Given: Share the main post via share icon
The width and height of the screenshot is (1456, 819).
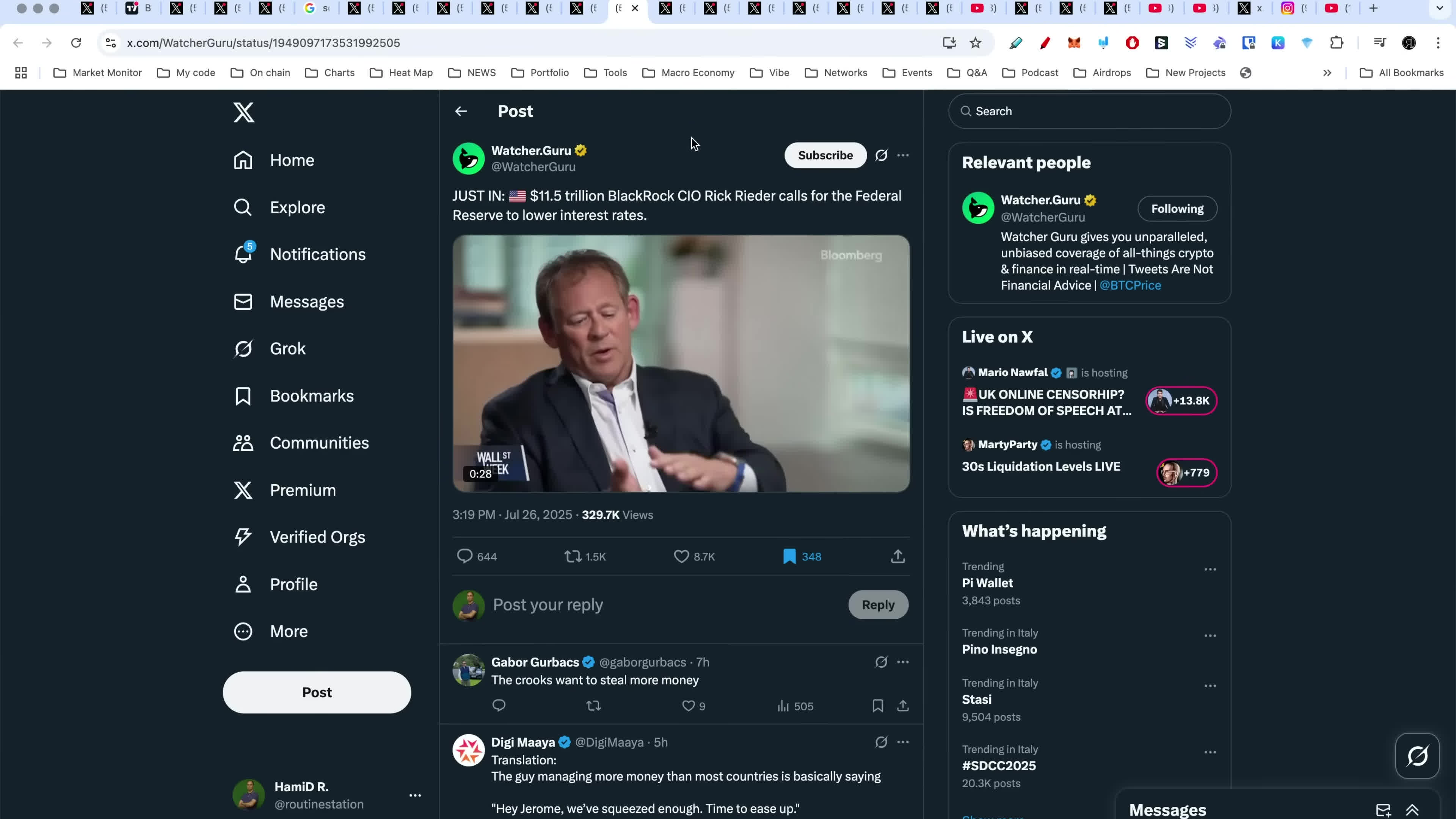Looking at the screenshot, I should pyautogui.click(x=897, y=557).
